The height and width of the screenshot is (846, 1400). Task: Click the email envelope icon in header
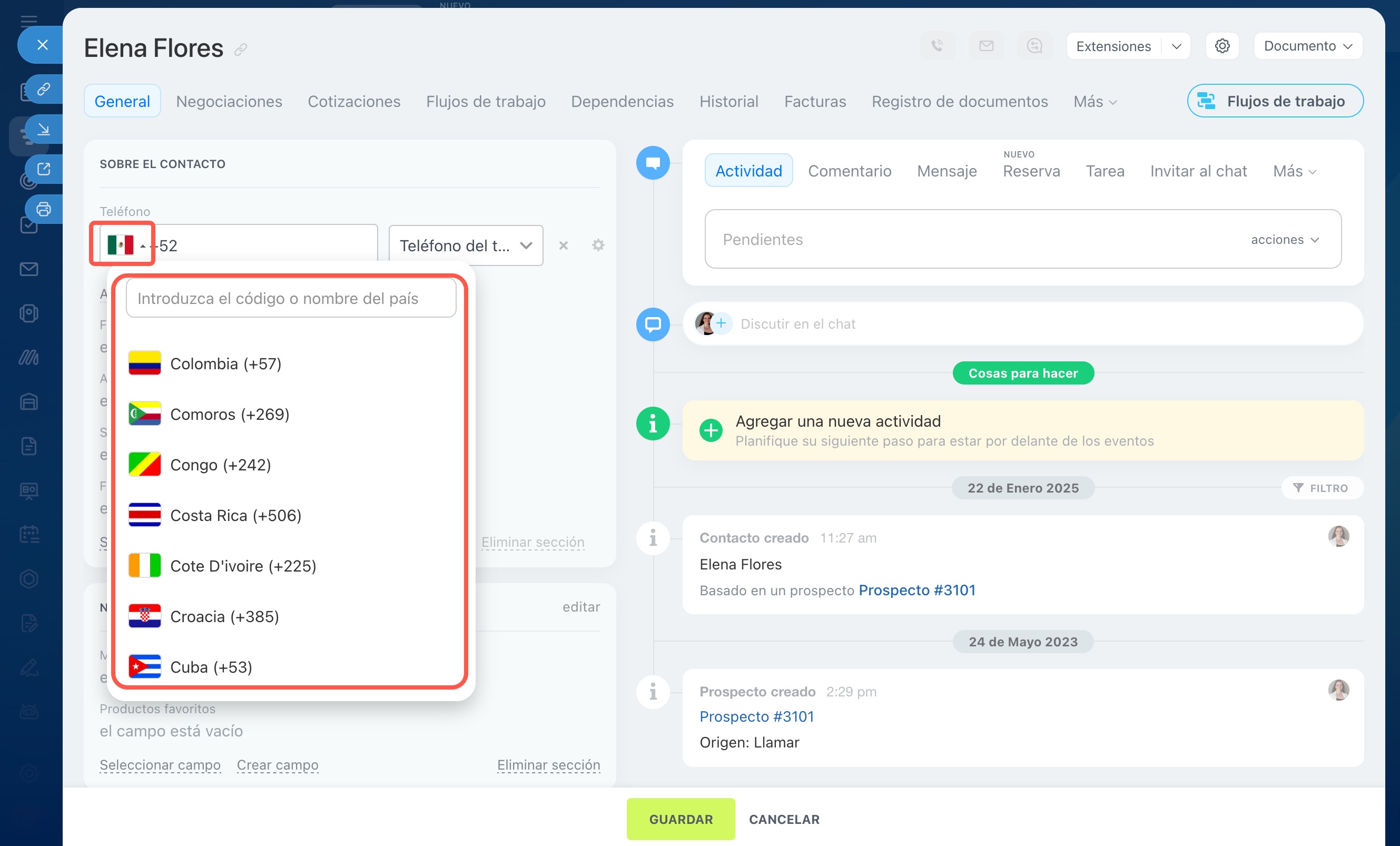pos(986,45)
